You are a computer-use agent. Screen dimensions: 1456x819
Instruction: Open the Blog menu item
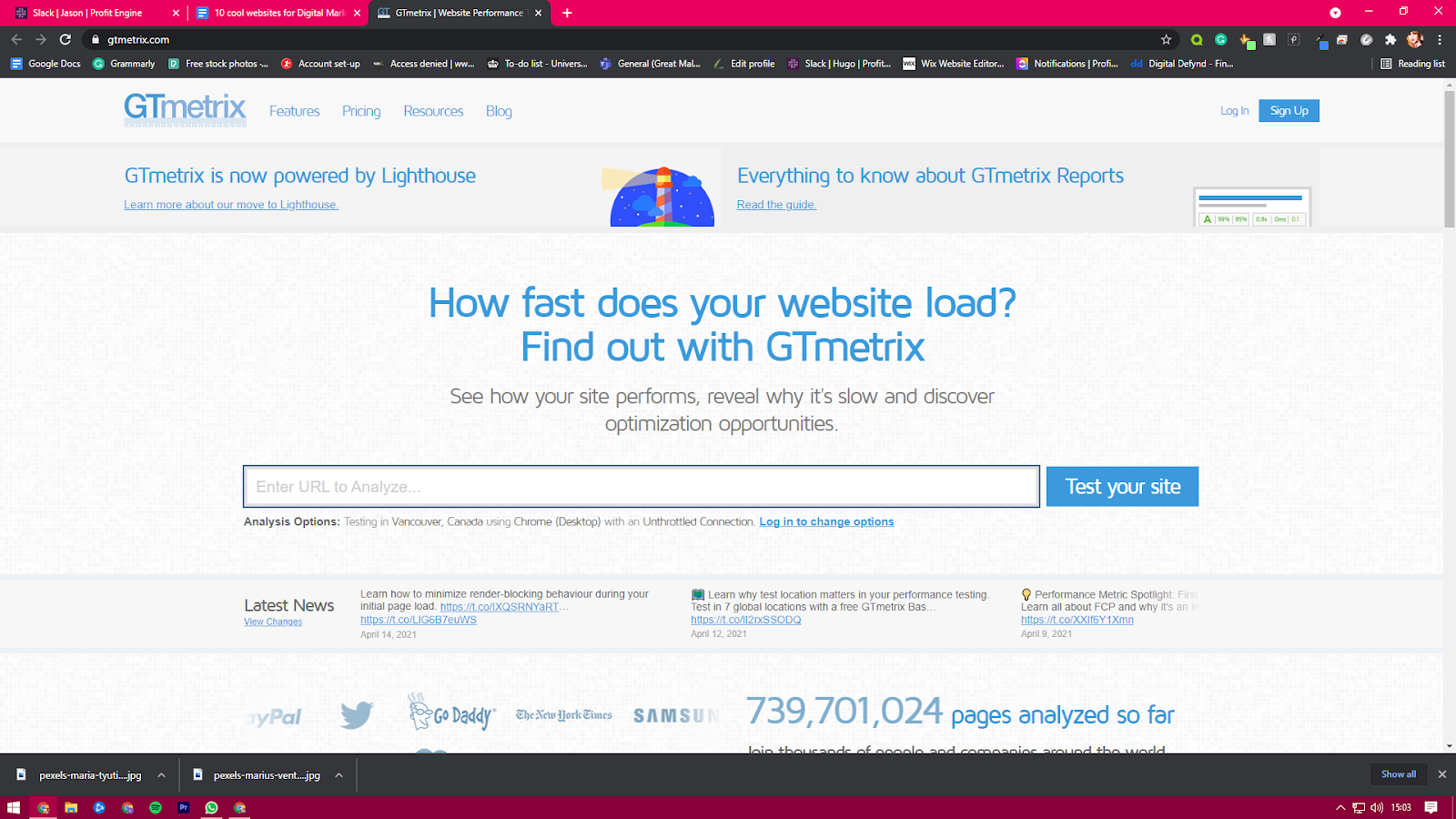(x=499, y=111)
